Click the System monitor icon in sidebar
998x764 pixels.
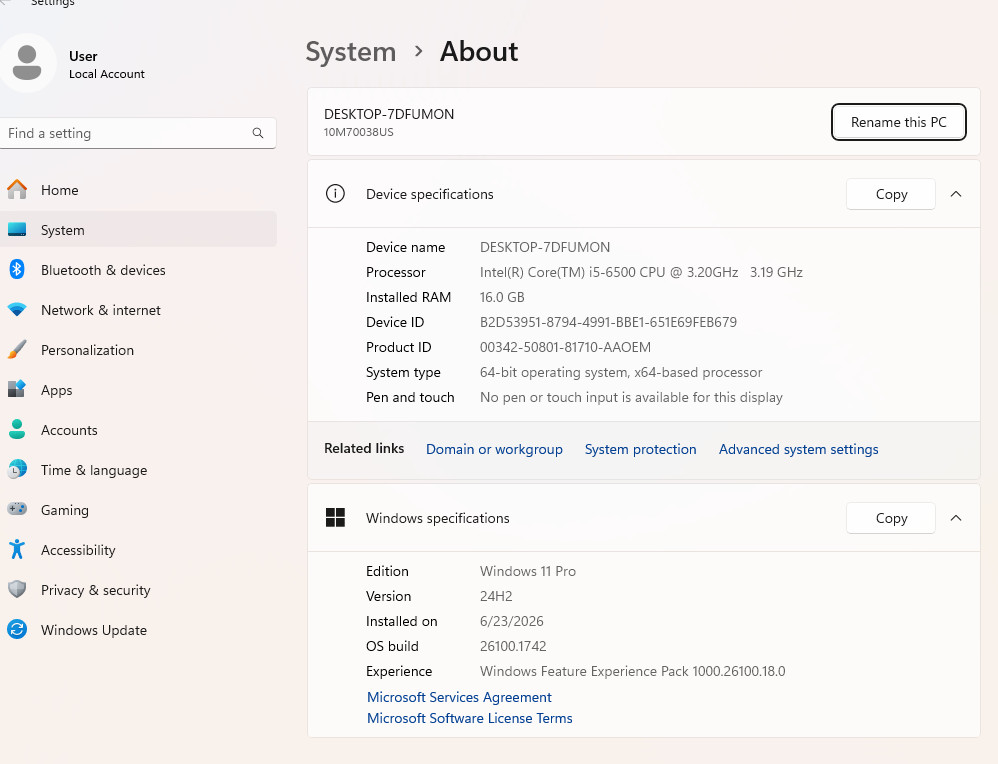[17, 230]
